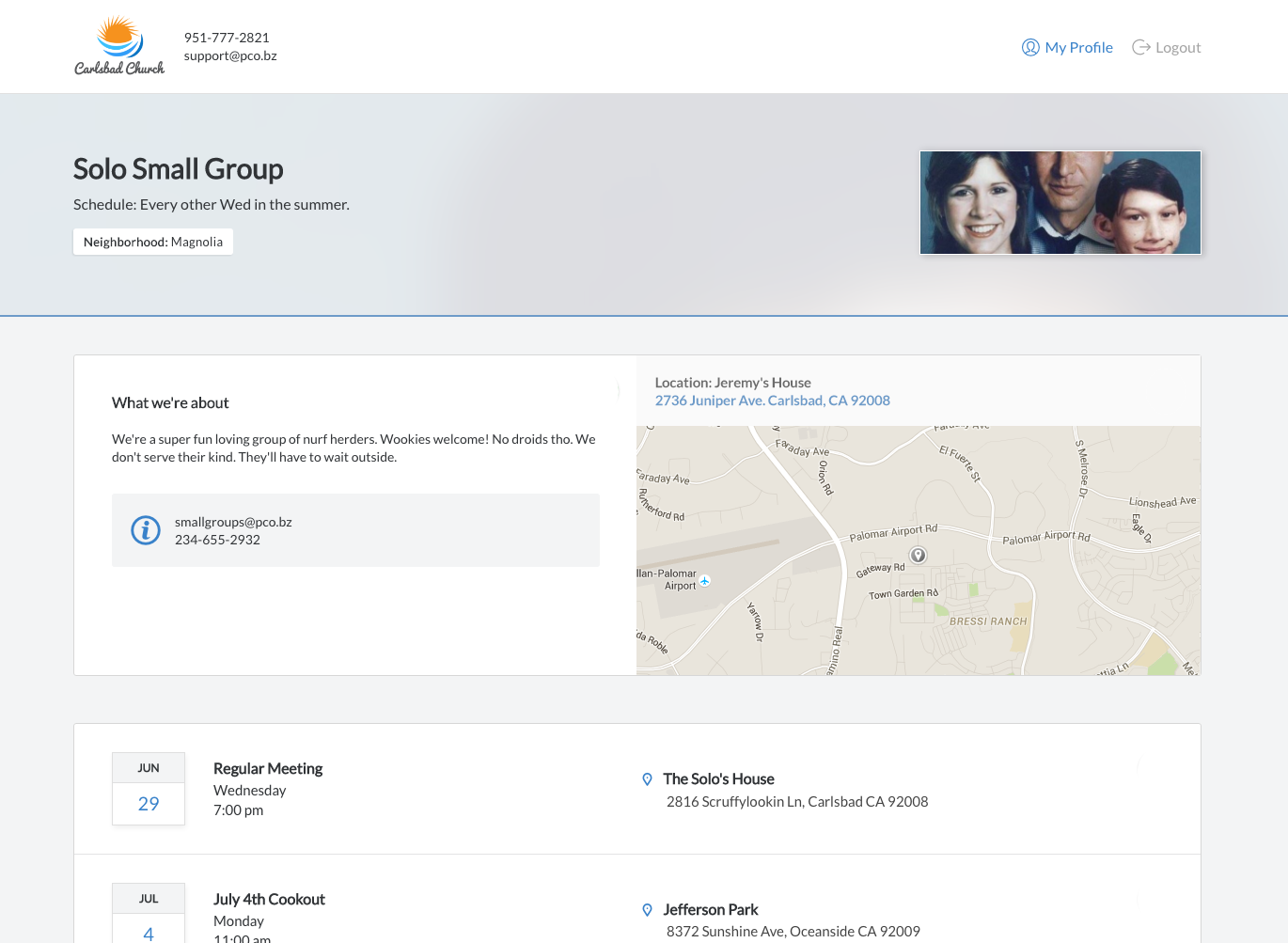This screenshot has height=943, width=1288.
Task: Click the My Profile link text
Action: [x=1078, y=46]
